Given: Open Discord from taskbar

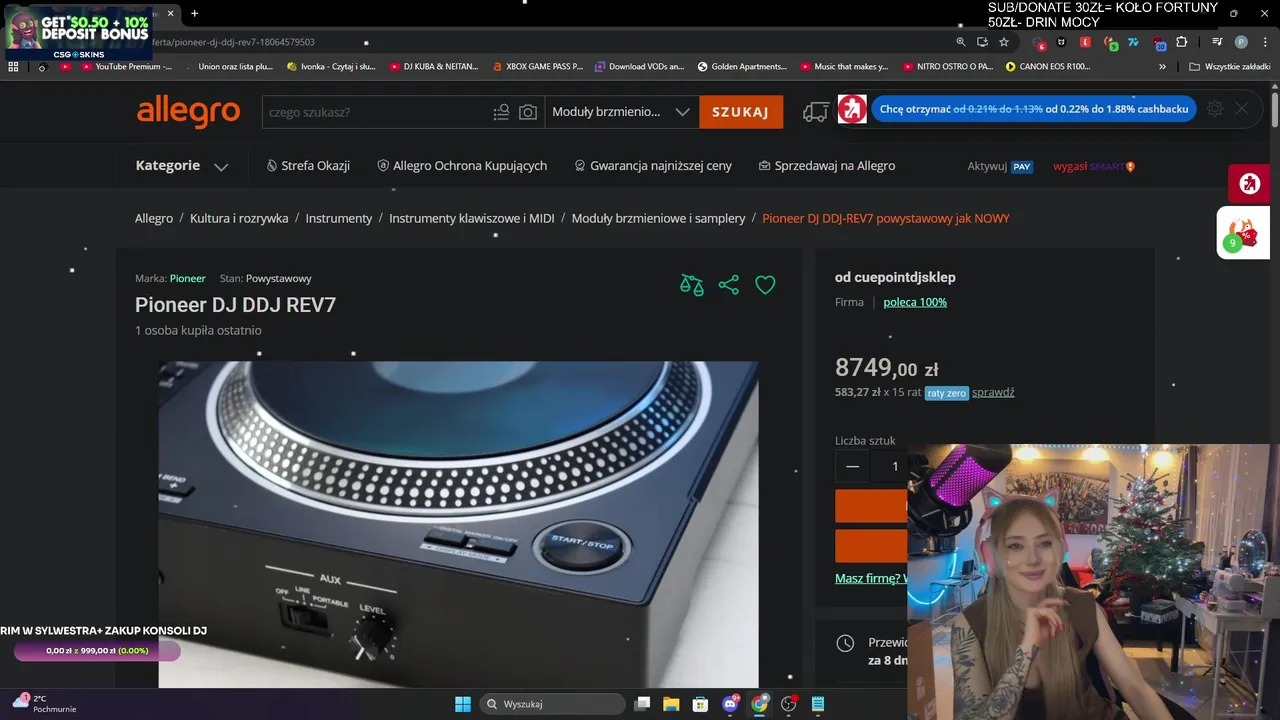Looking at the screenshot, I should click(x=730, y=704).
